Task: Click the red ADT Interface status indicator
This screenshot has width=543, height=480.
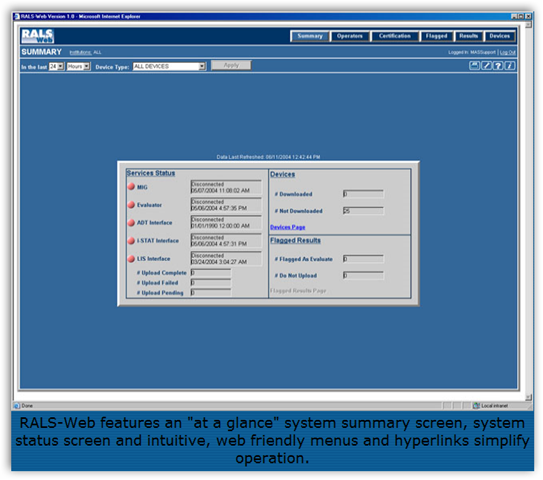Action: 131,223
